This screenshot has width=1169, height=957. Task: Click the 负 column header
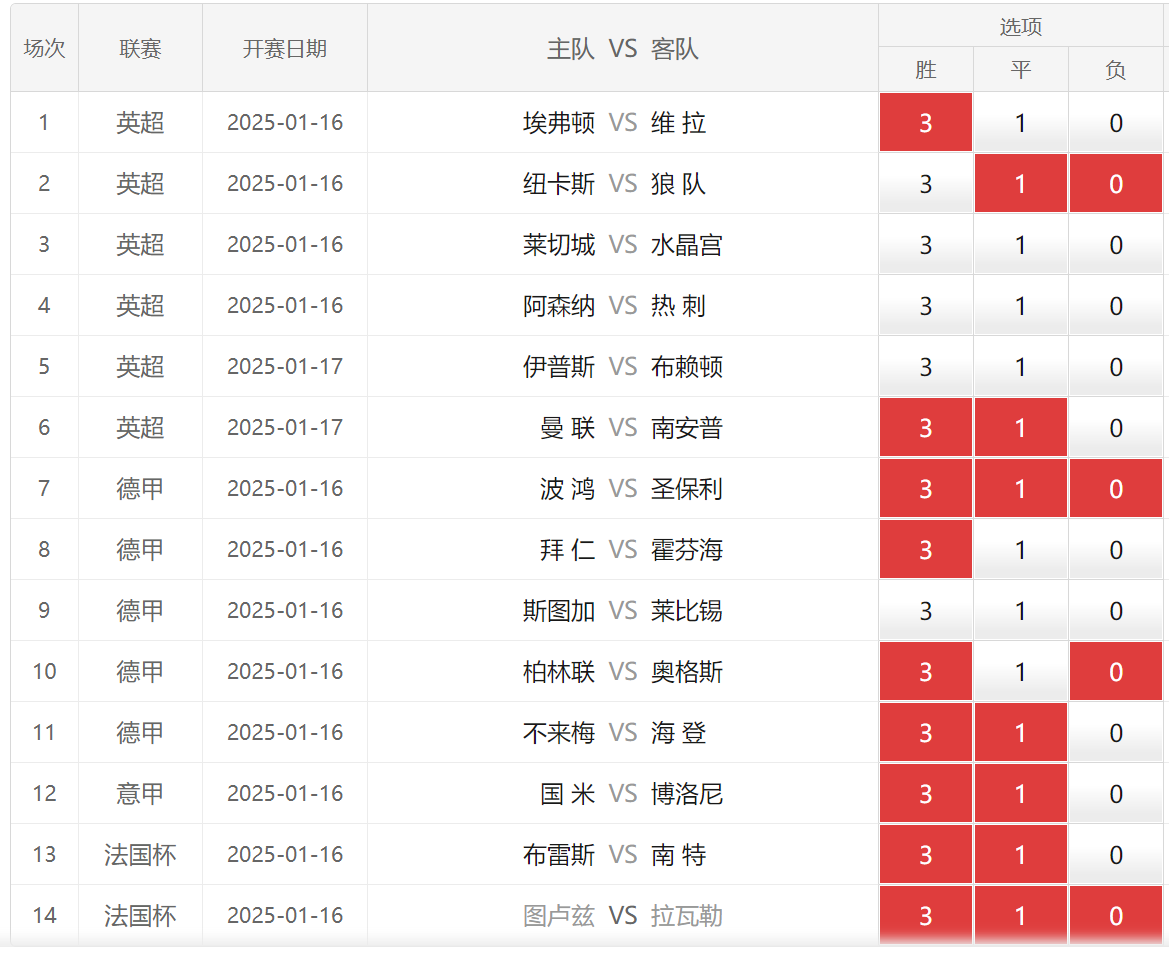click(1116, 69)
